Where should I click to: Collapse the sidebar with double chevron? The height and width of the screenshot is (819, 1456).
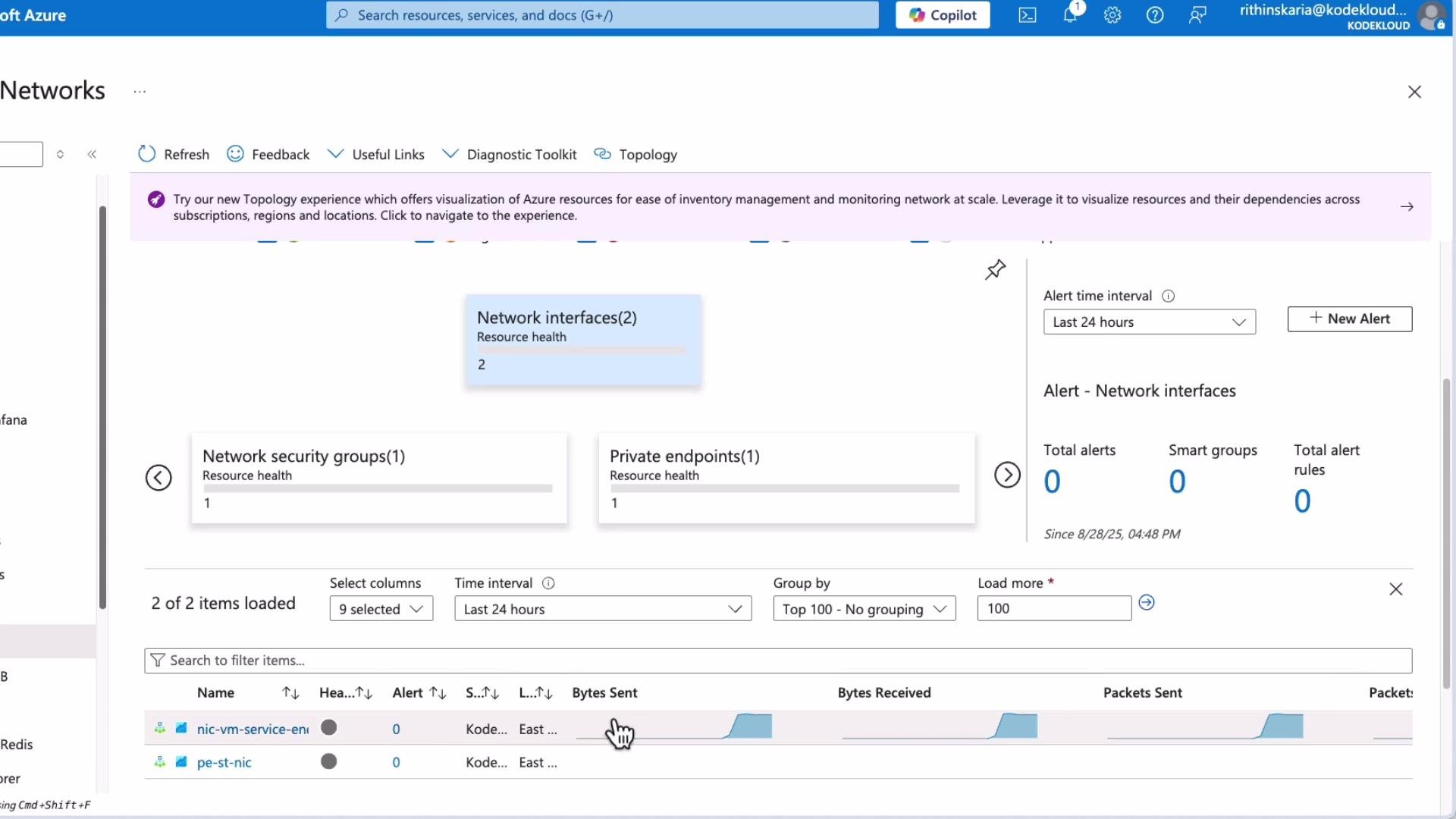[92, 155]
